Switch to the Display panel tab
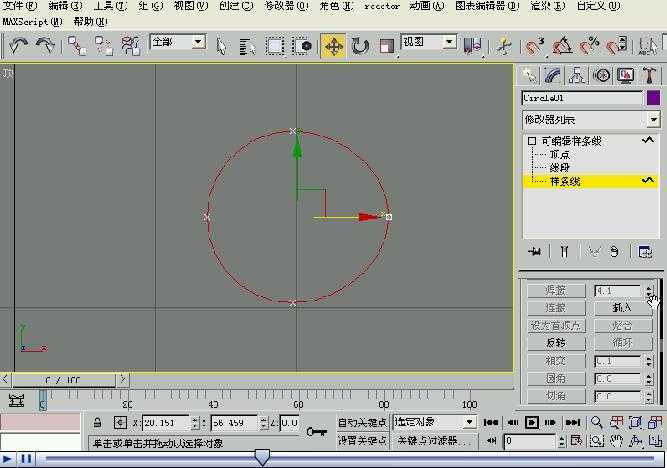667x468 pixels. tap(625, 76)
